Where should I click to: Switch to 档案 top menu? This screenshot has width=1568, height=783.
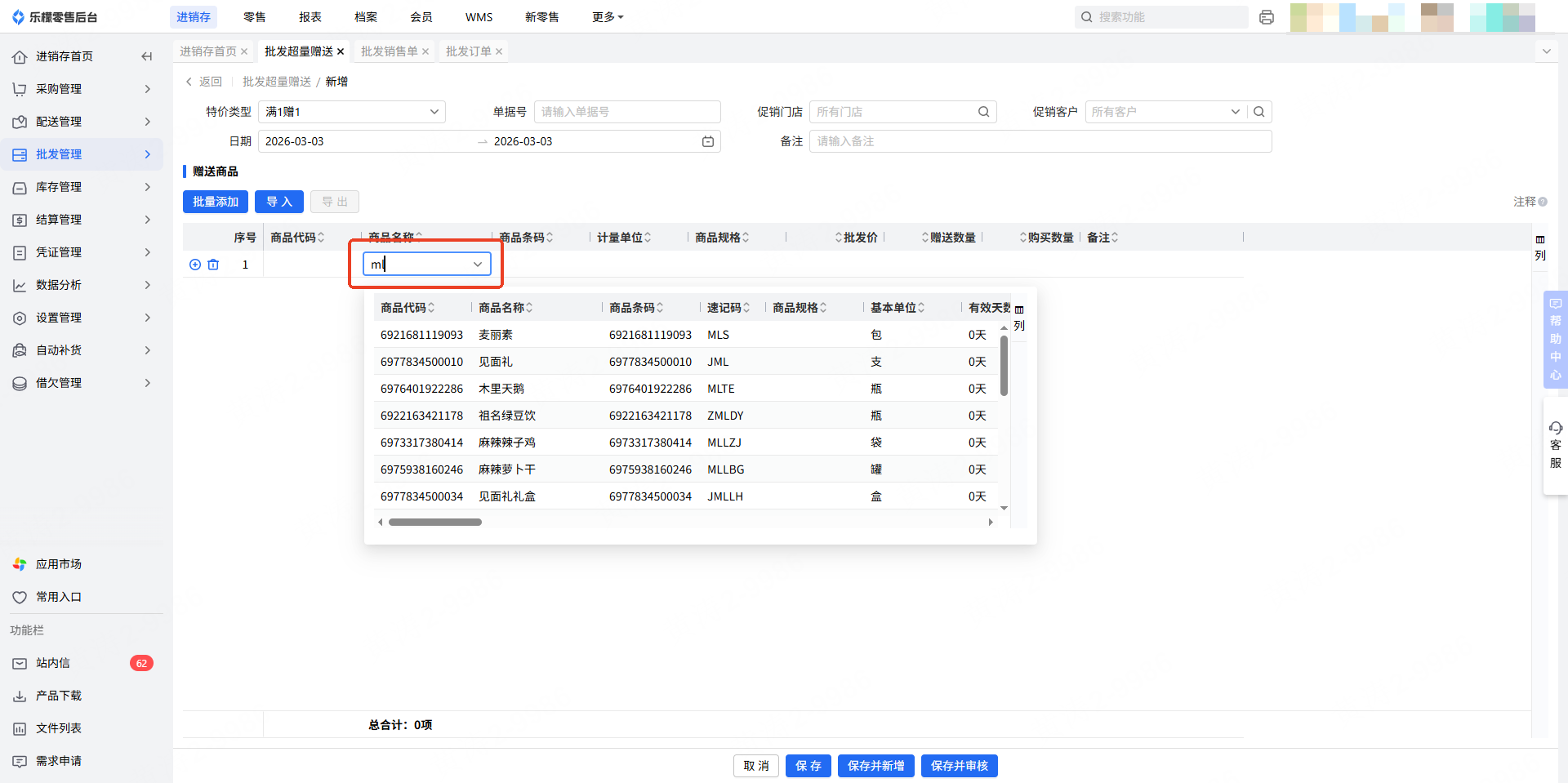[366, 17]
